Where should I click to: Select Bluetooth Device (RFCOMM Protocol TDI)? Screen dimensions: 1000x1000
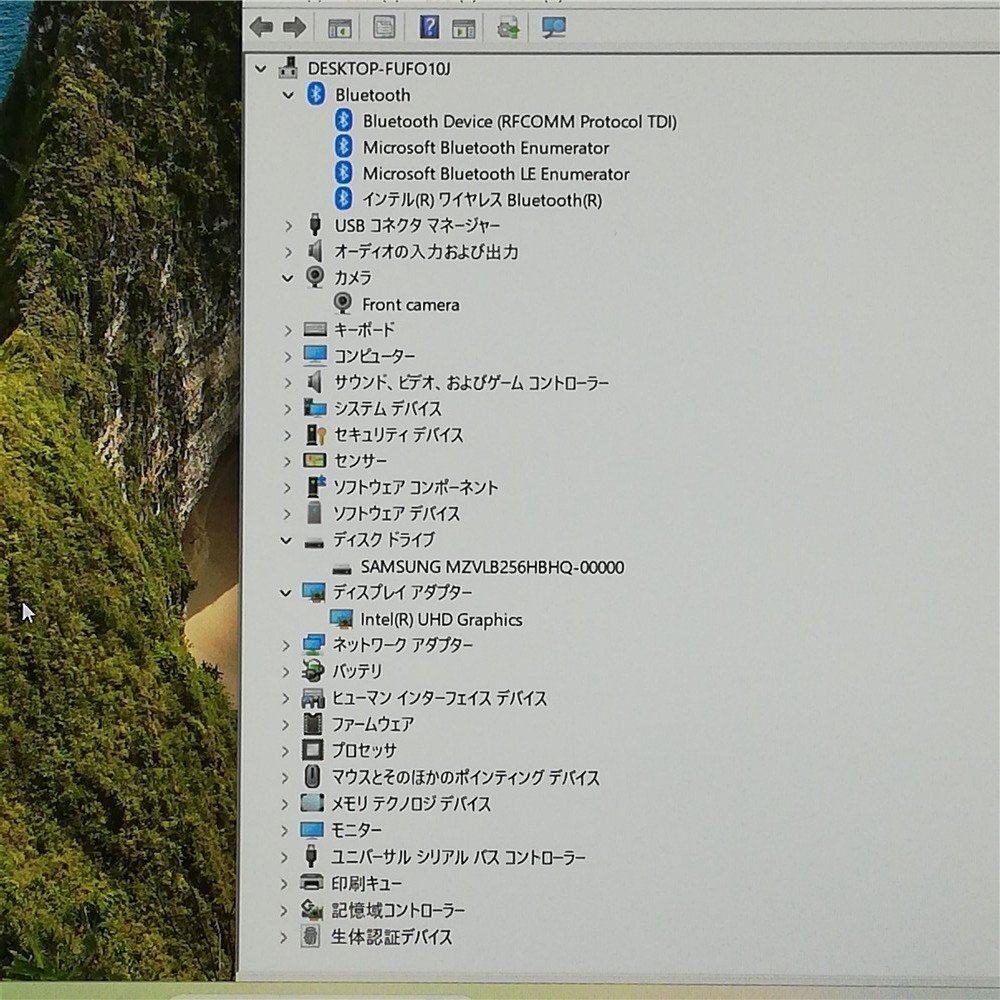(520, 121)
